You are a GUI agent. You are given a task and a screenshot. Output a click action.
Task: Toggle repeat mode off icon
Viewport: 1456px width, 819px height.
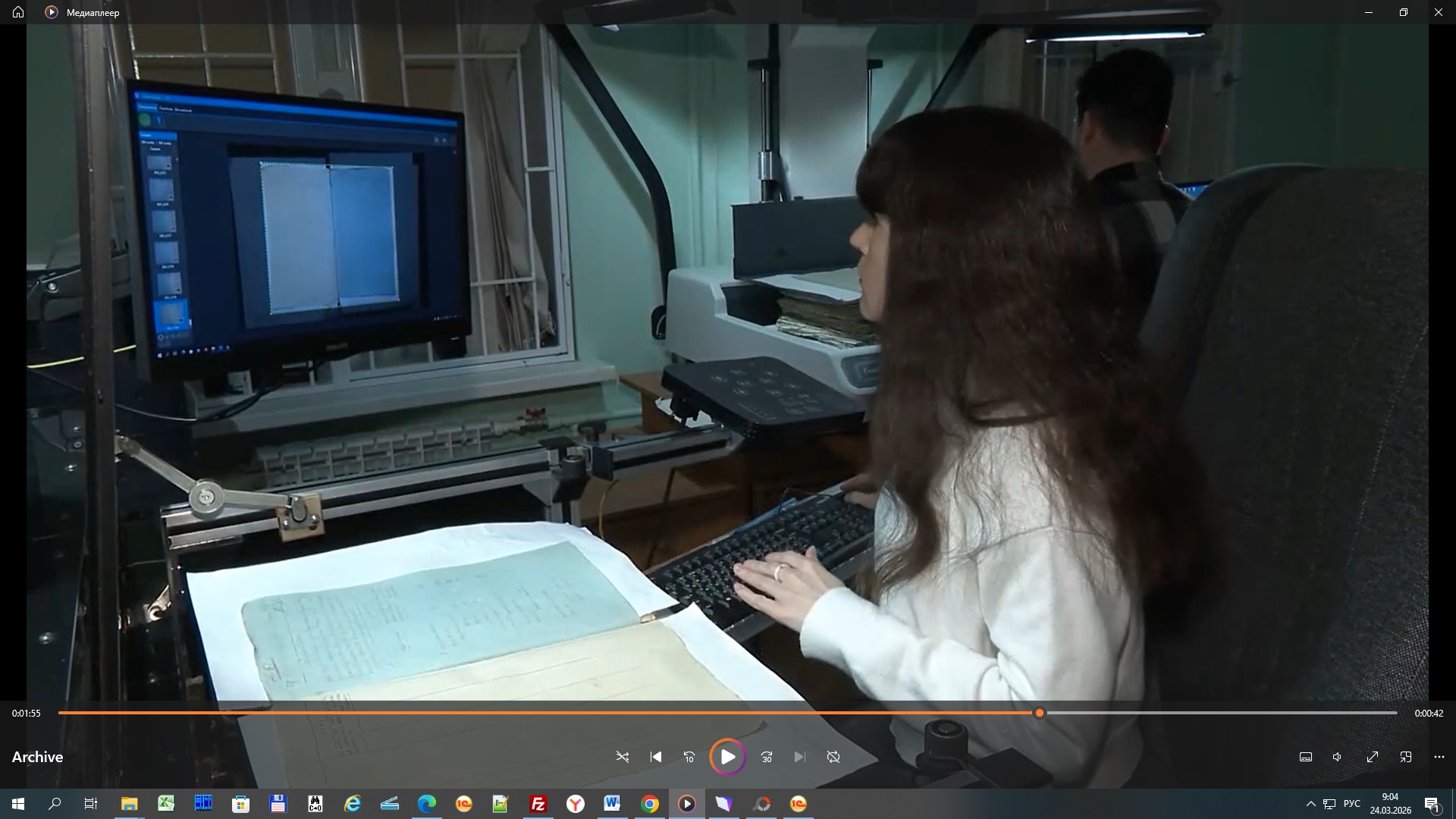coord(833,757)
